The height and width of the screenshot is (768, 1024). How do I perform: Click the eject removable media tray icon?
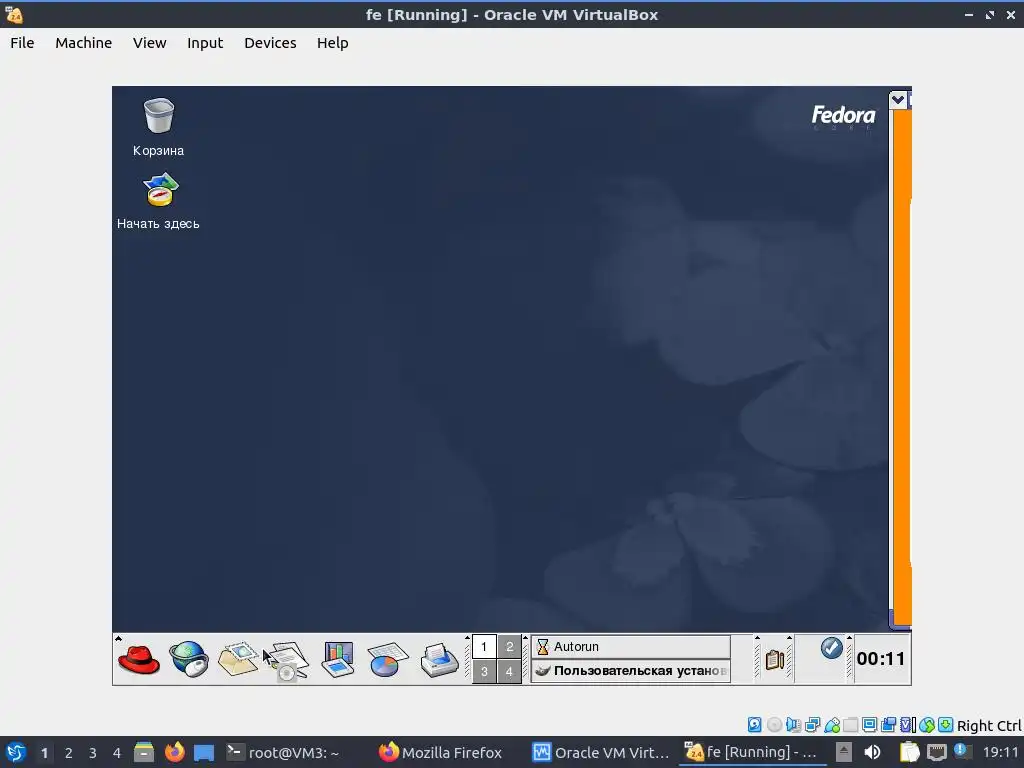844,752
